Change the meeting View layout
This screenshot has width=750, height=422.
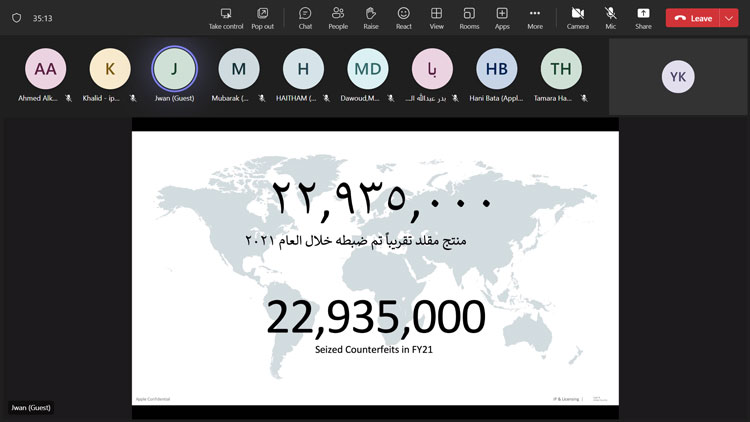436,17
